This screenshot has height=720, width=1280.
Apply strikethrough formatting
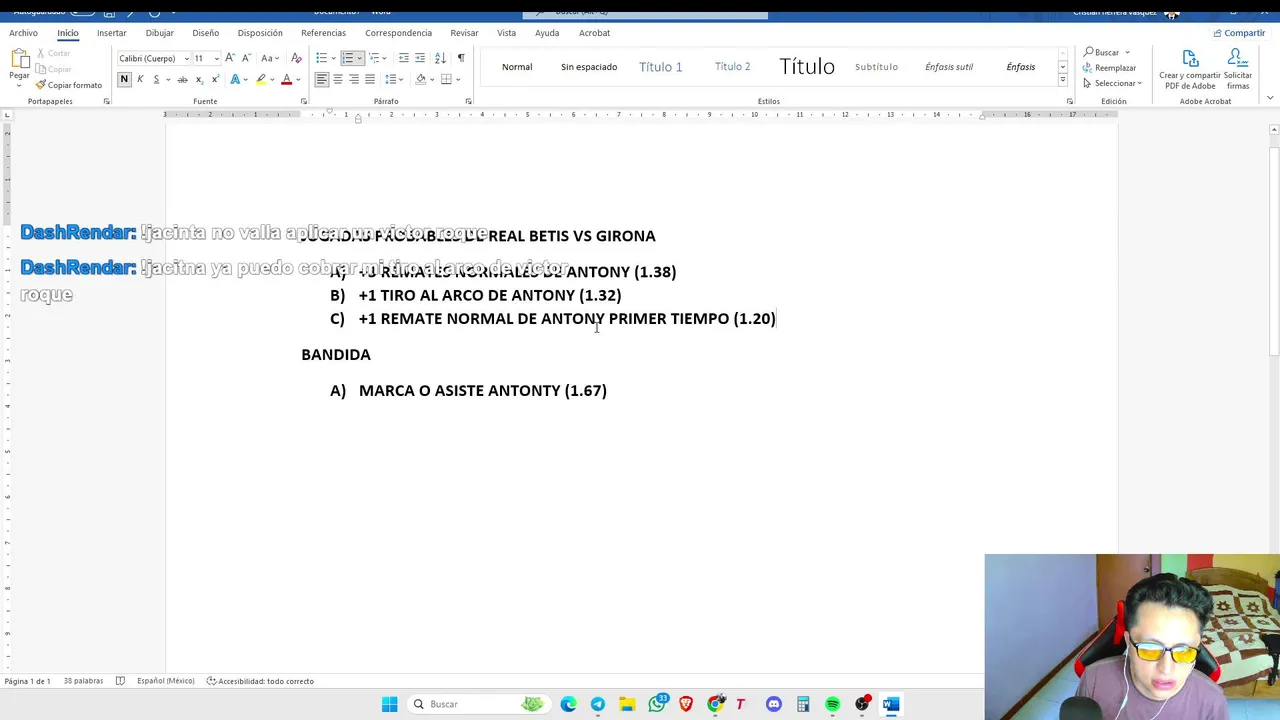click(182, 79)
